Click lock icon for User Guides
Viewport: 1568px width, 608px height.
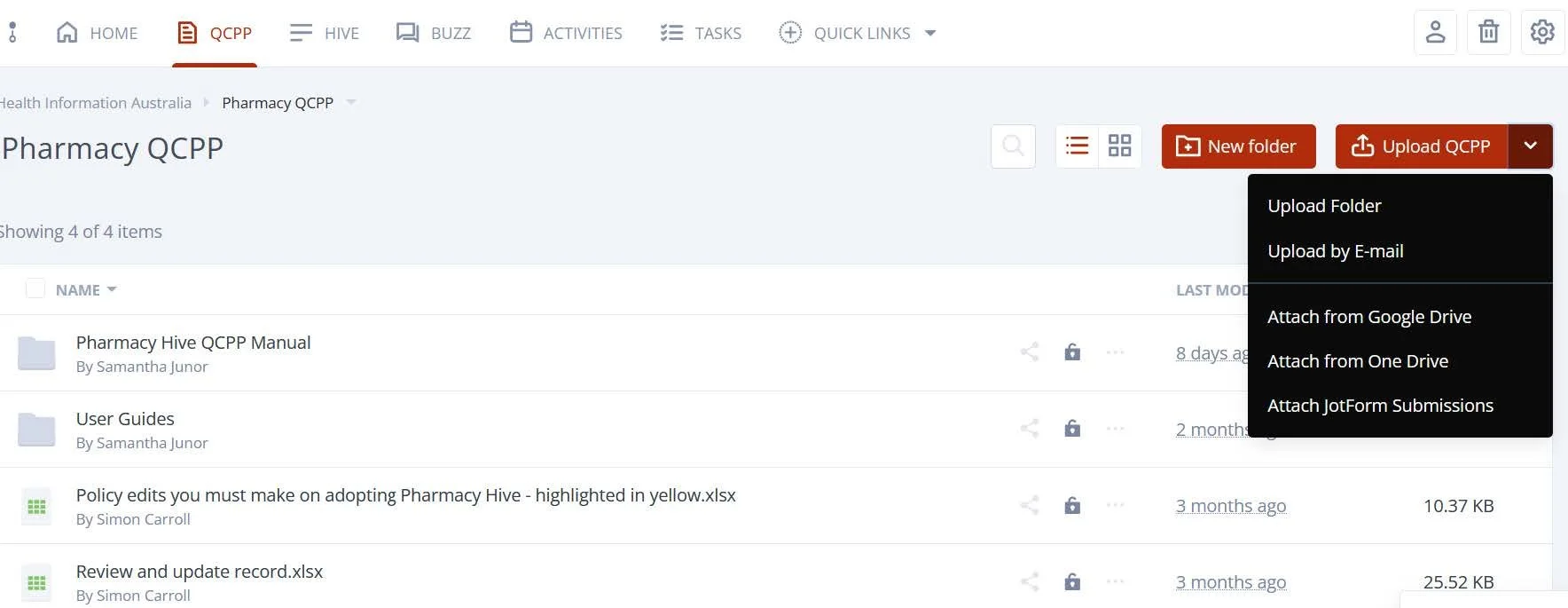pyautogui.click(x=1072, y=429)
